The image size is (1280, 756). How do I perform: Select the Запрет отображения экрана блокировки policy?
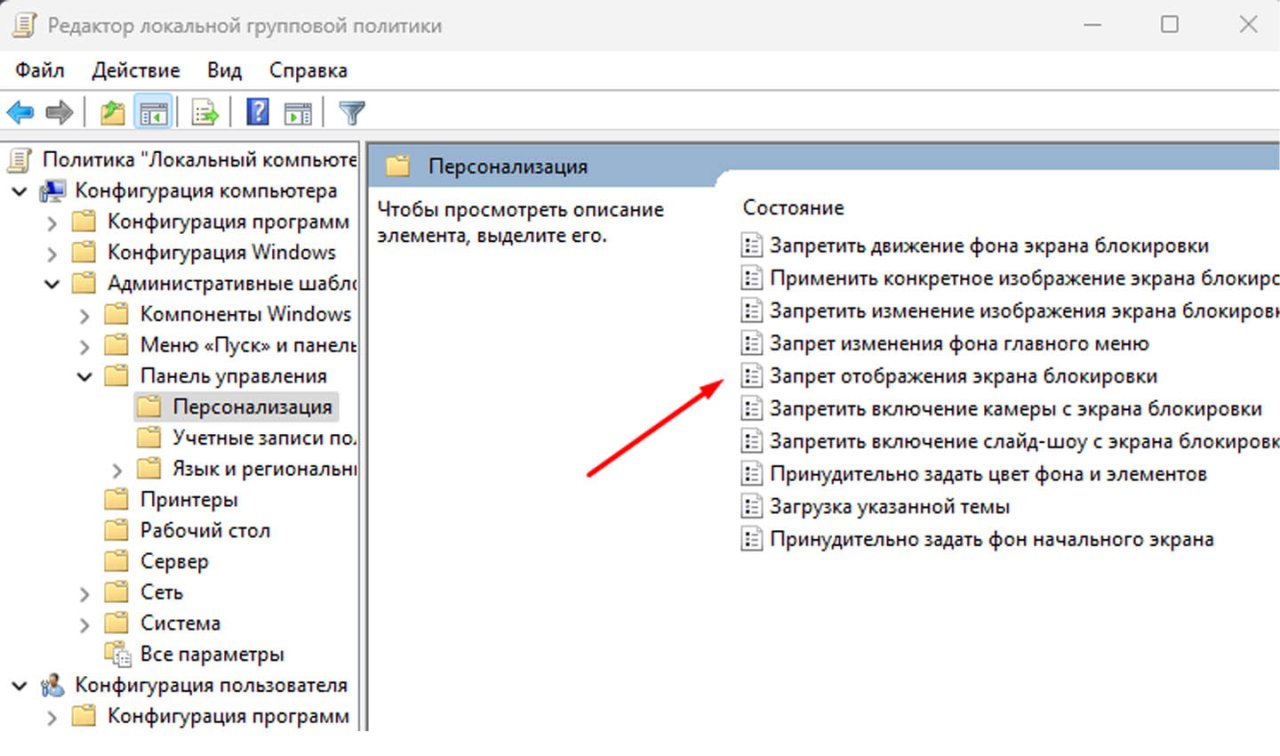click(962, 377)
